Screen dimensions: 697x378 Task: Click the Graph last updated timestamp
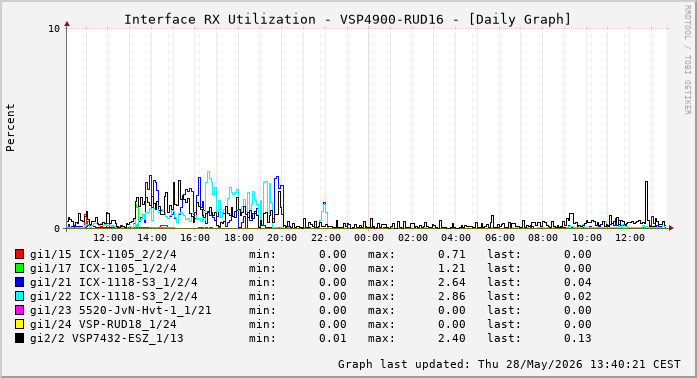coord(509,364)
